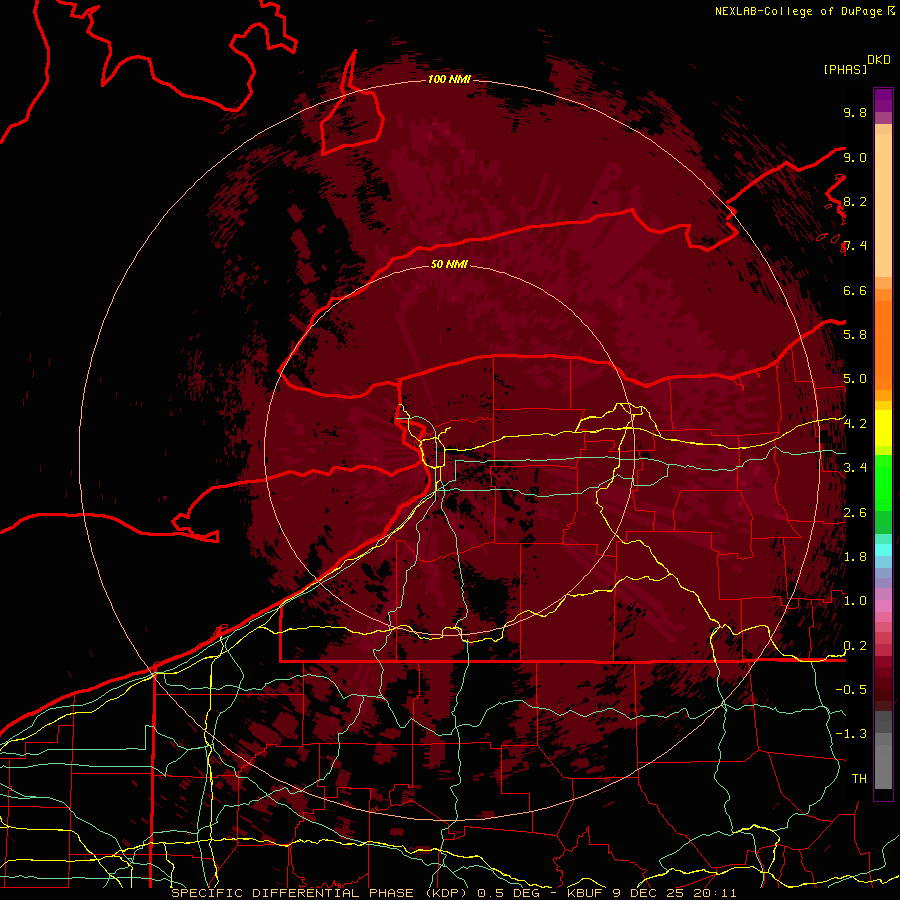This screenshot has height=900, width=900.
Task: Pick the purple band atop color scale
Action: (x=883, y=101)
